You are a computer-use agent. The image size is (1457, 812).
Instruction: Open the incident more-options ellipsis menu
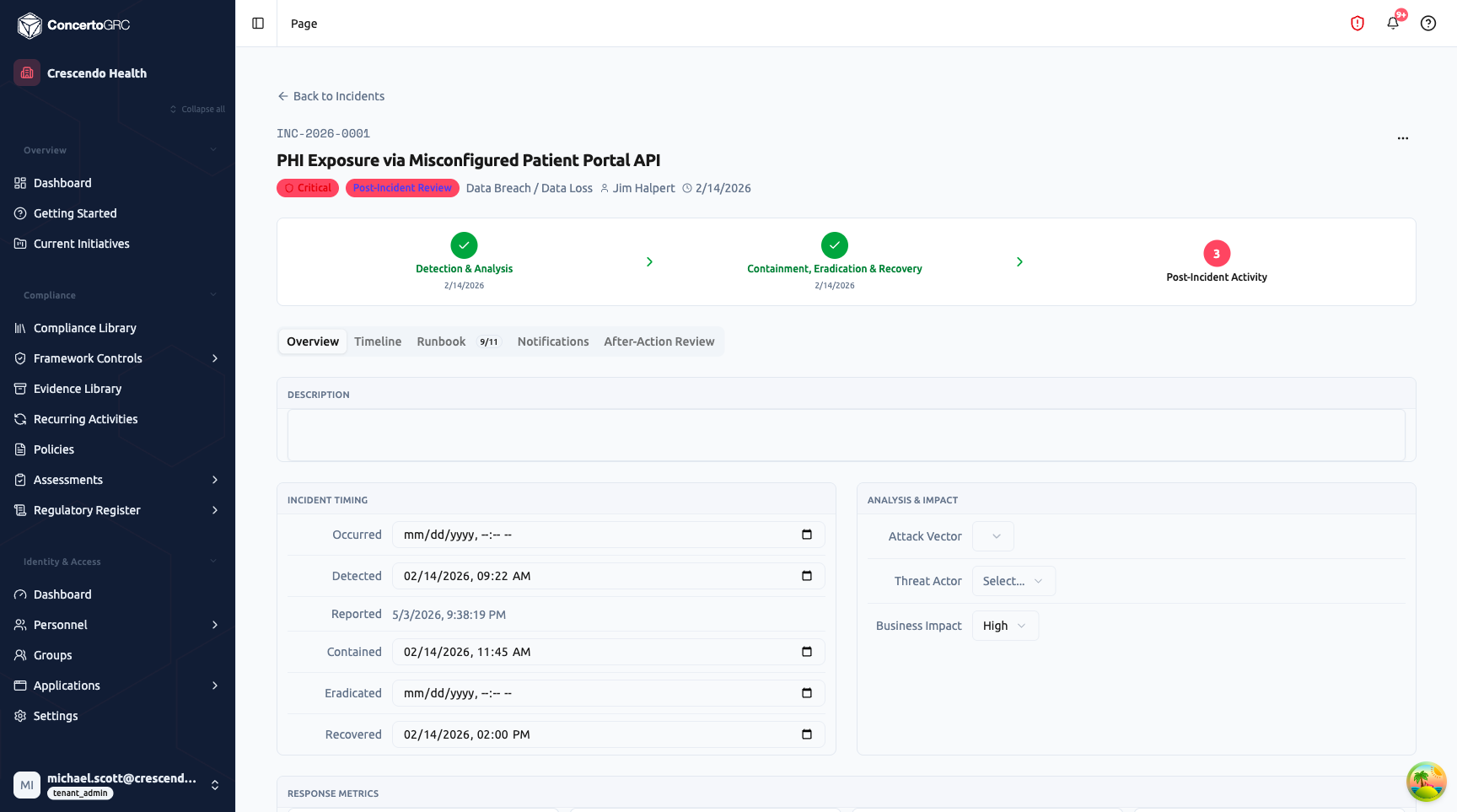point(1403,138)
